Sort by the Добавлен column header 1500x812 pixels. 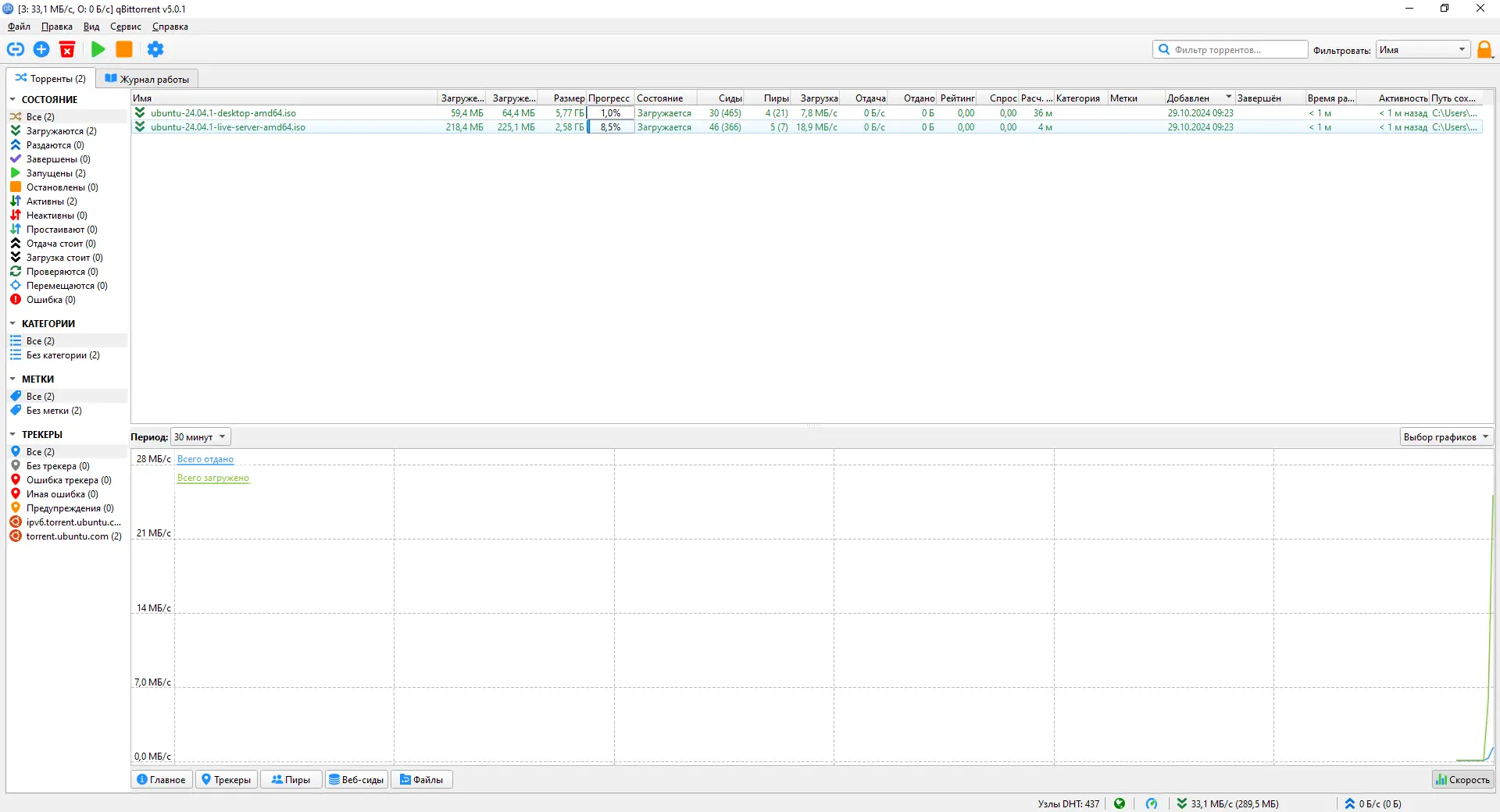pos(1199,98)
